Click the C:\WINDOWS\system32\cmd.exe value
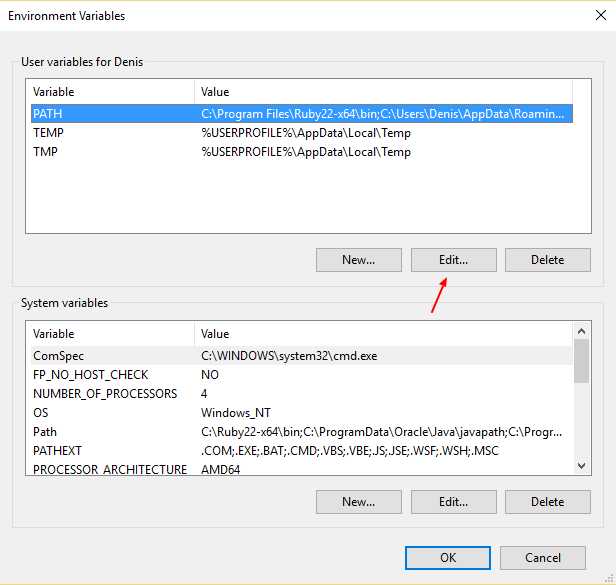 click(289, 356)
